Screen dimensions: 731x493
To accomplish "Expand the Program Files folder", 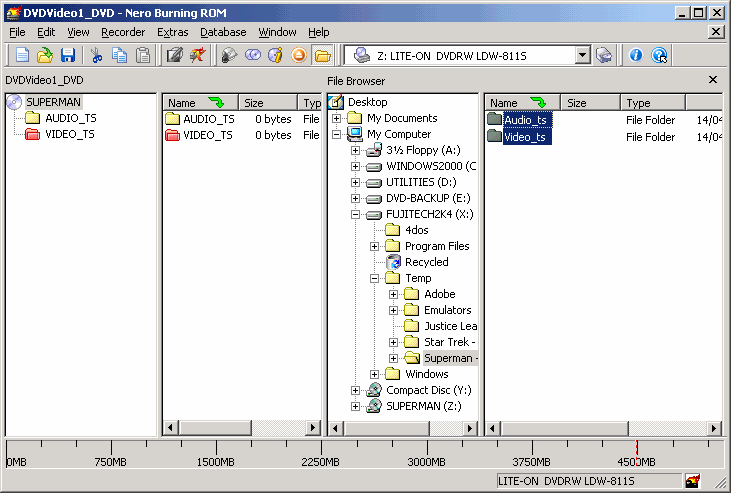I will tap(374, 246).
